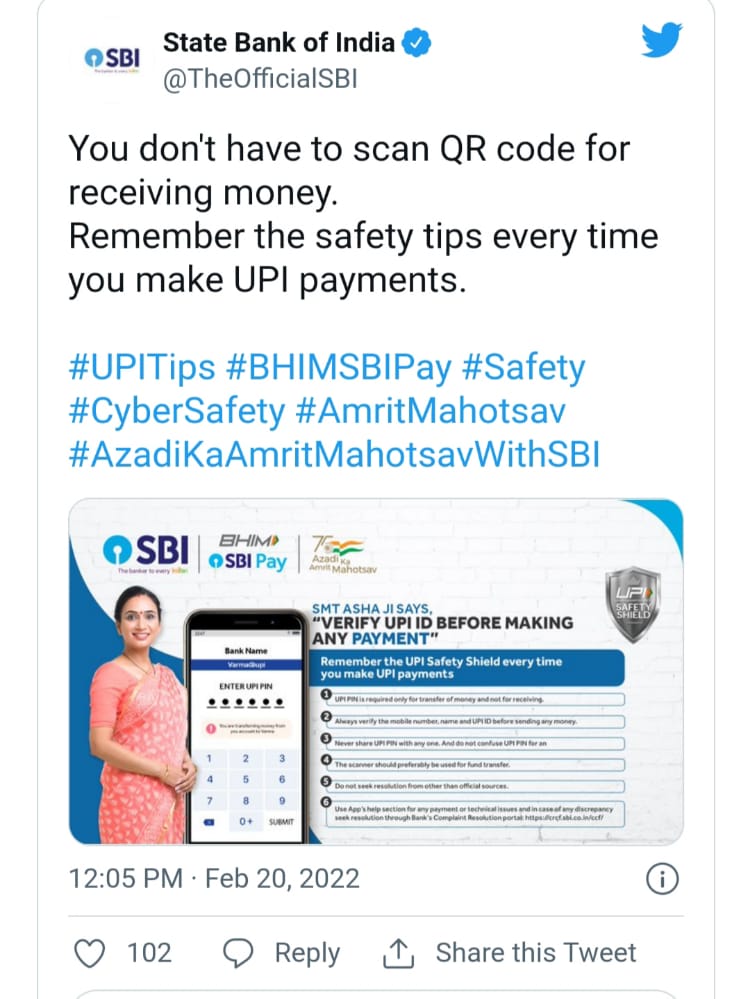Open #AzadiKaAmritMahotsavWithSBI hashtag
The image size is (750, 999).
[x=334, y=455]
